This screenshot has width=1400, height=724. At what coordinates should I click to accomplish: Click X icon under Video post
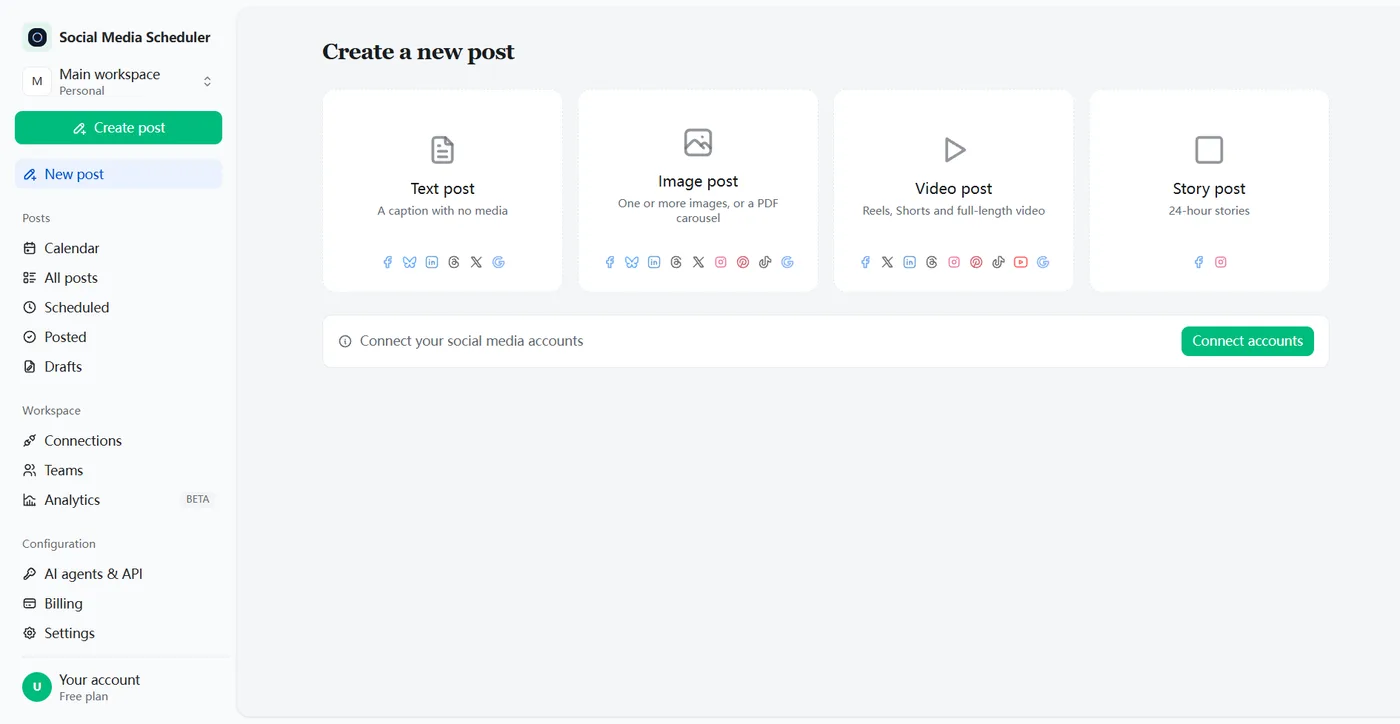click(x=887, y=262)
